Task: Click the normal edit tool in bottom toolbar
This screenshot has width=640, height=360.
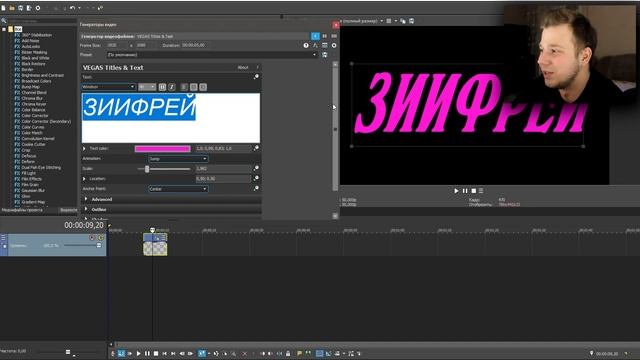Action: (202, 353)
